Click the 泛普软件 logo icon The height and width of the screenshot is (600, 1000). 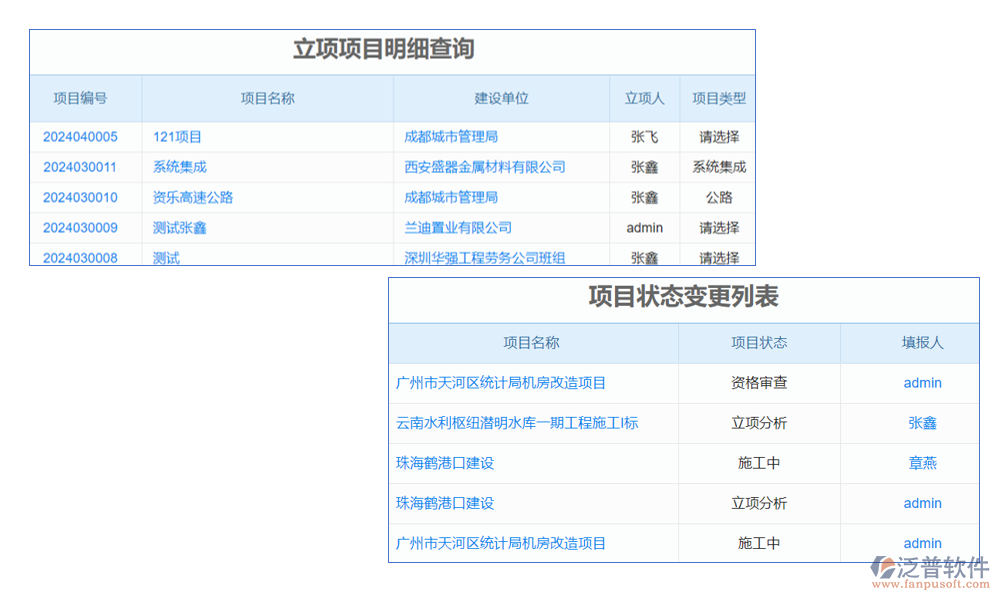point(882,567)
